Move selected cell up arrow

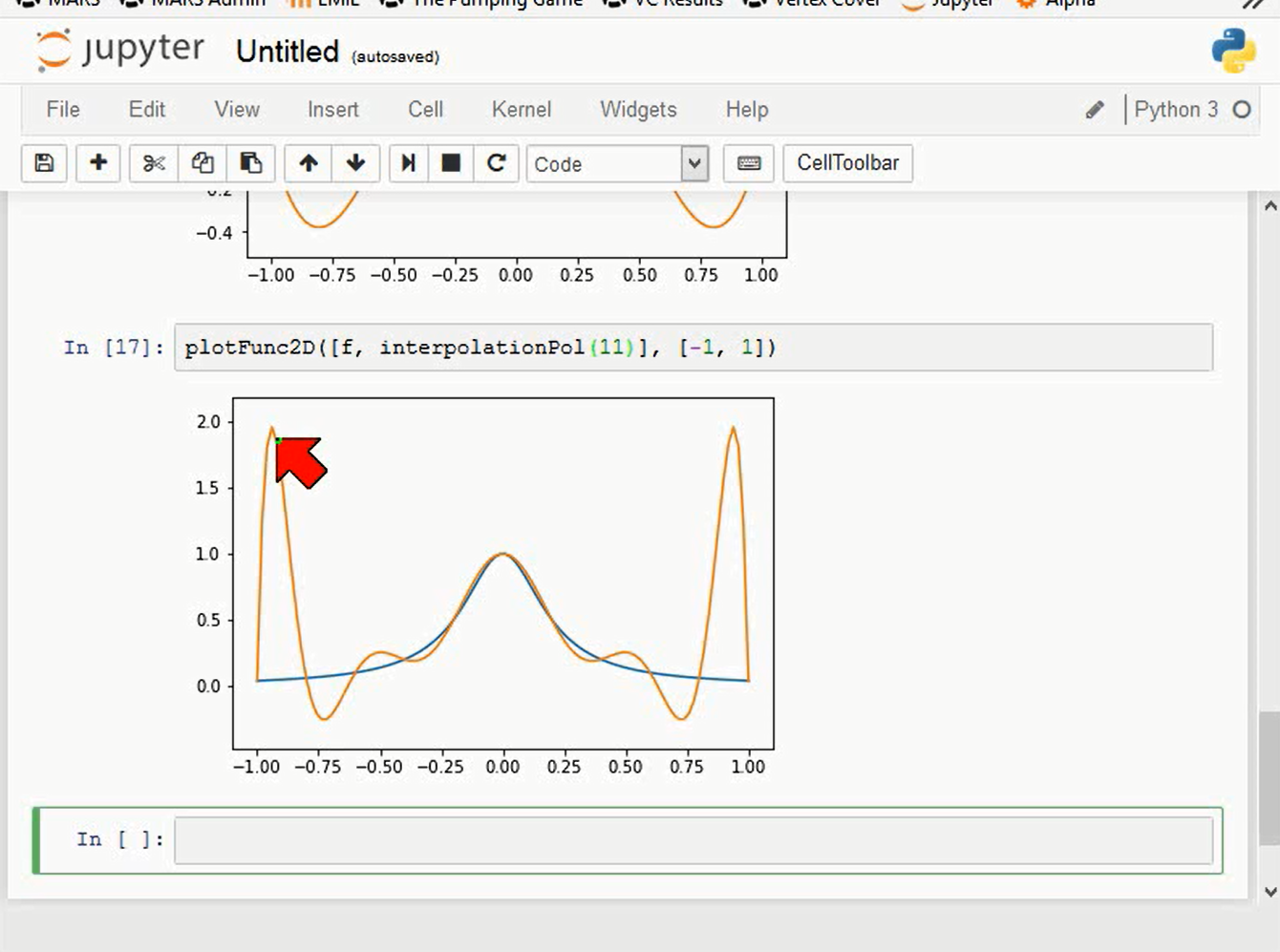pos(308,163)
